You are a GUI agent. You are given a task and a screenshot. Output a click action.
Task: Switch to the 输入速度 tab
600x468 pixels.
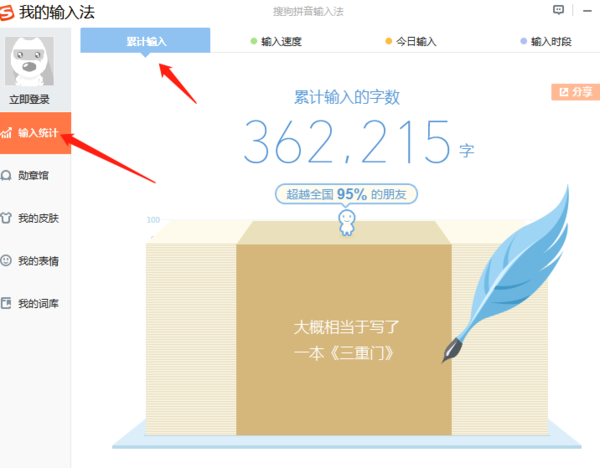pyautogui.click(x=276, y=41)
